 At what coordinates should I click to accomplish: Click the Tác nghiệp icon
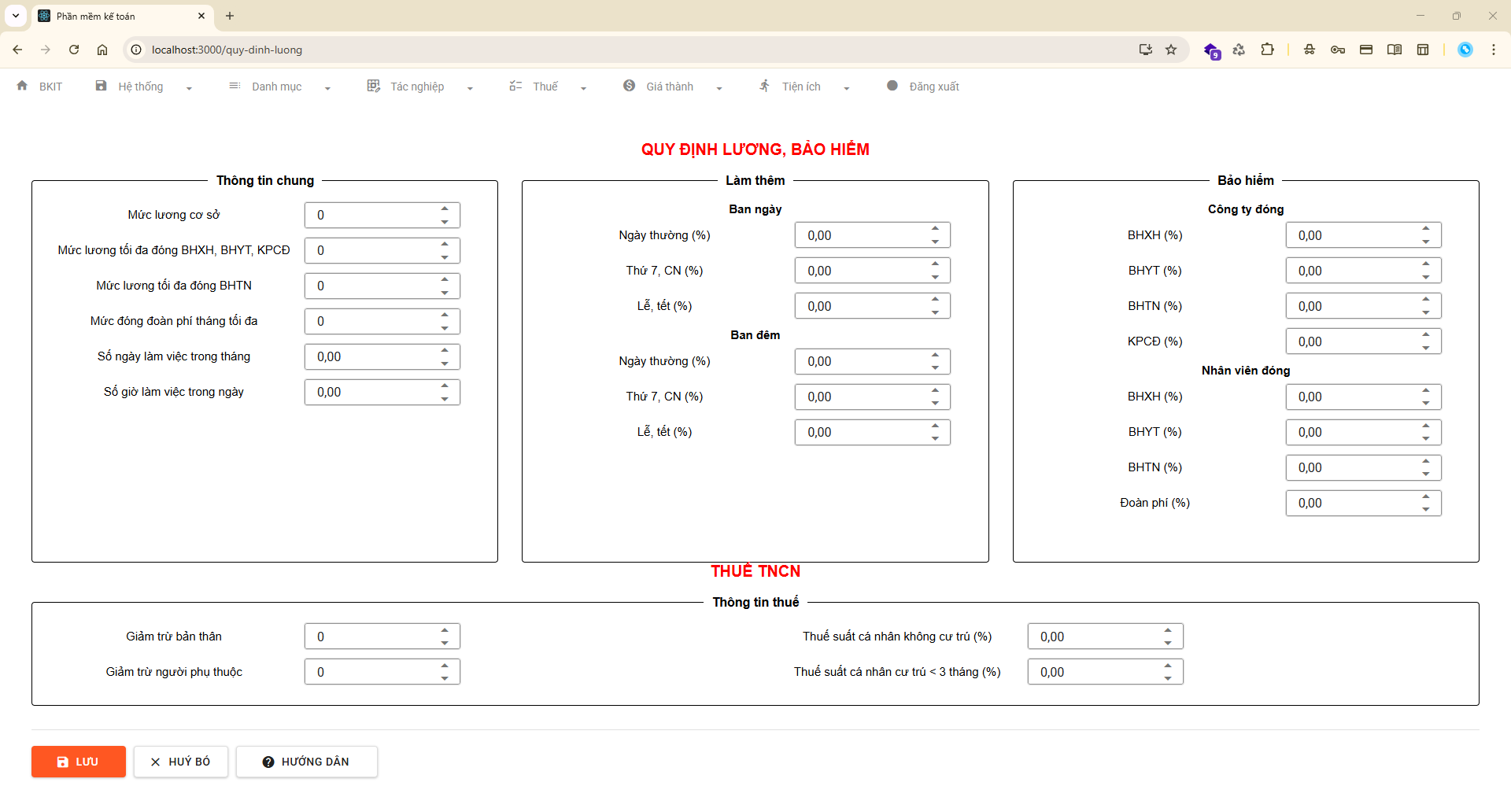pyautogui.click(x=373, y=86)
